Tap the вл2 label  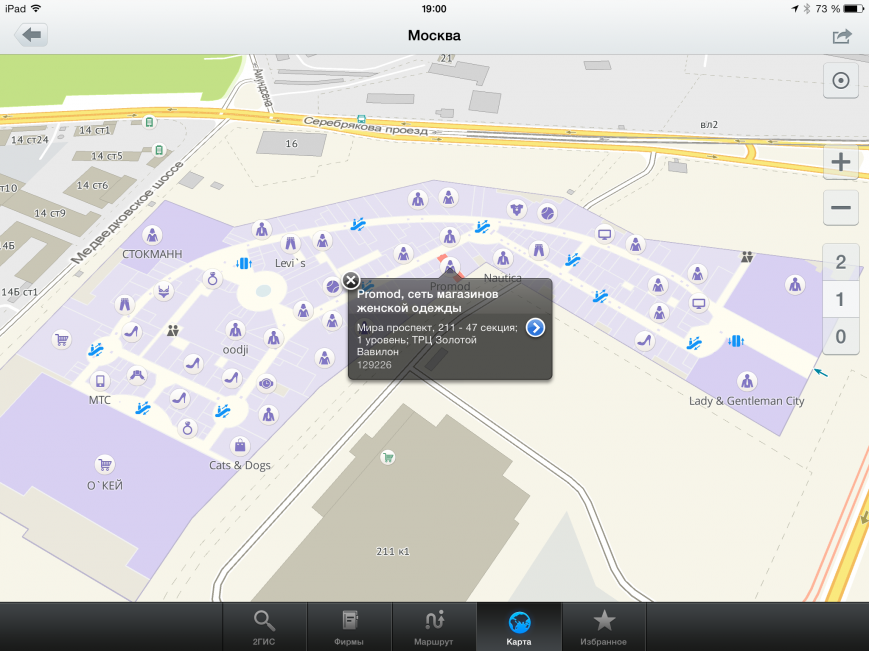coord(709,125)
